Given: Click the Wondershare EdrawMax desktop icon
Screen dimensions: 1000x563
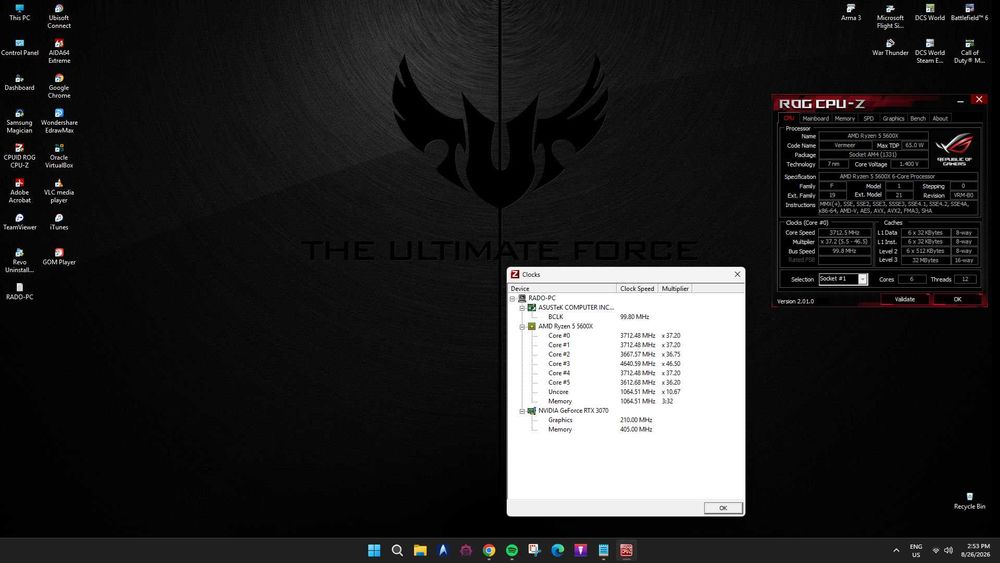Looking at the screenshot, I should pos(59,121).
